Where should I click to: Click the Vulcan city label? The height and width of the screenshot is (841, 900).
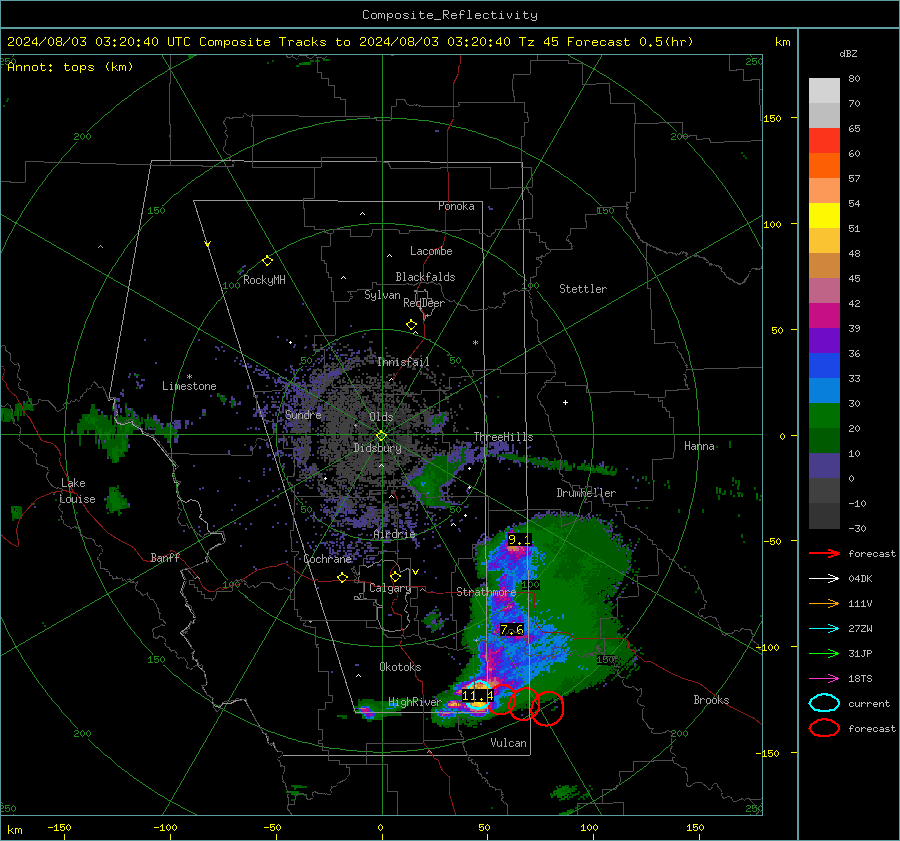tap(508, 743)
